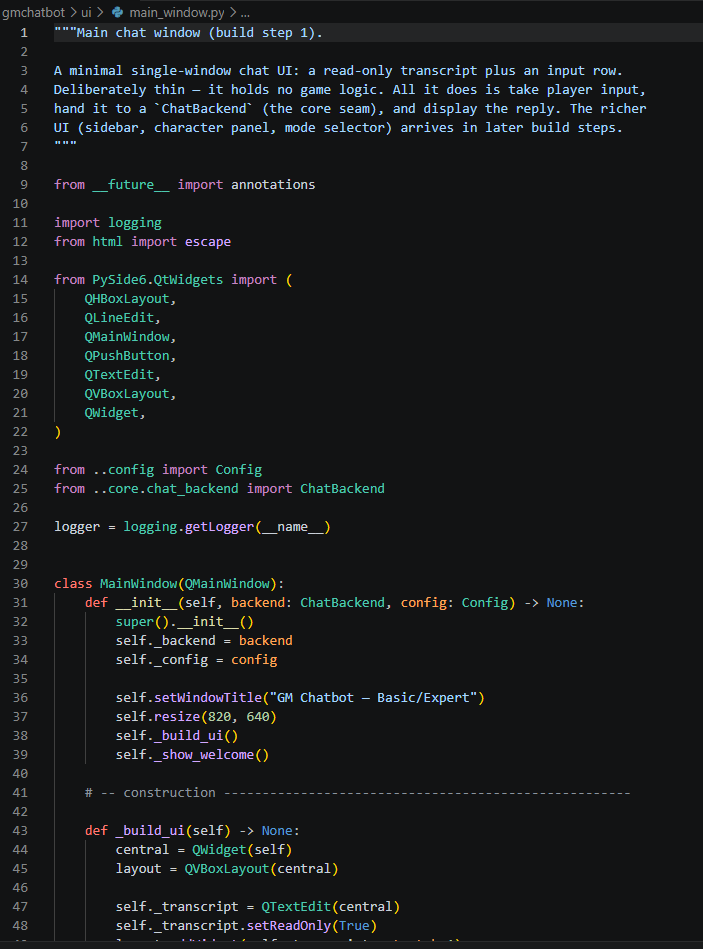Screen dimensions: 703x949
Task: Click line number 43 in gutter
Action: click(20, 830)
